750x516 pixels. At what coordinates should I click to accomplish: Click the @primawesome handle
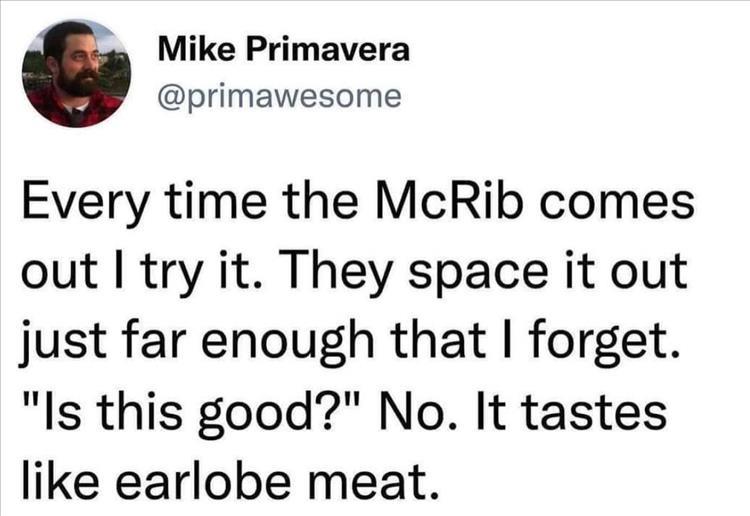279,96
